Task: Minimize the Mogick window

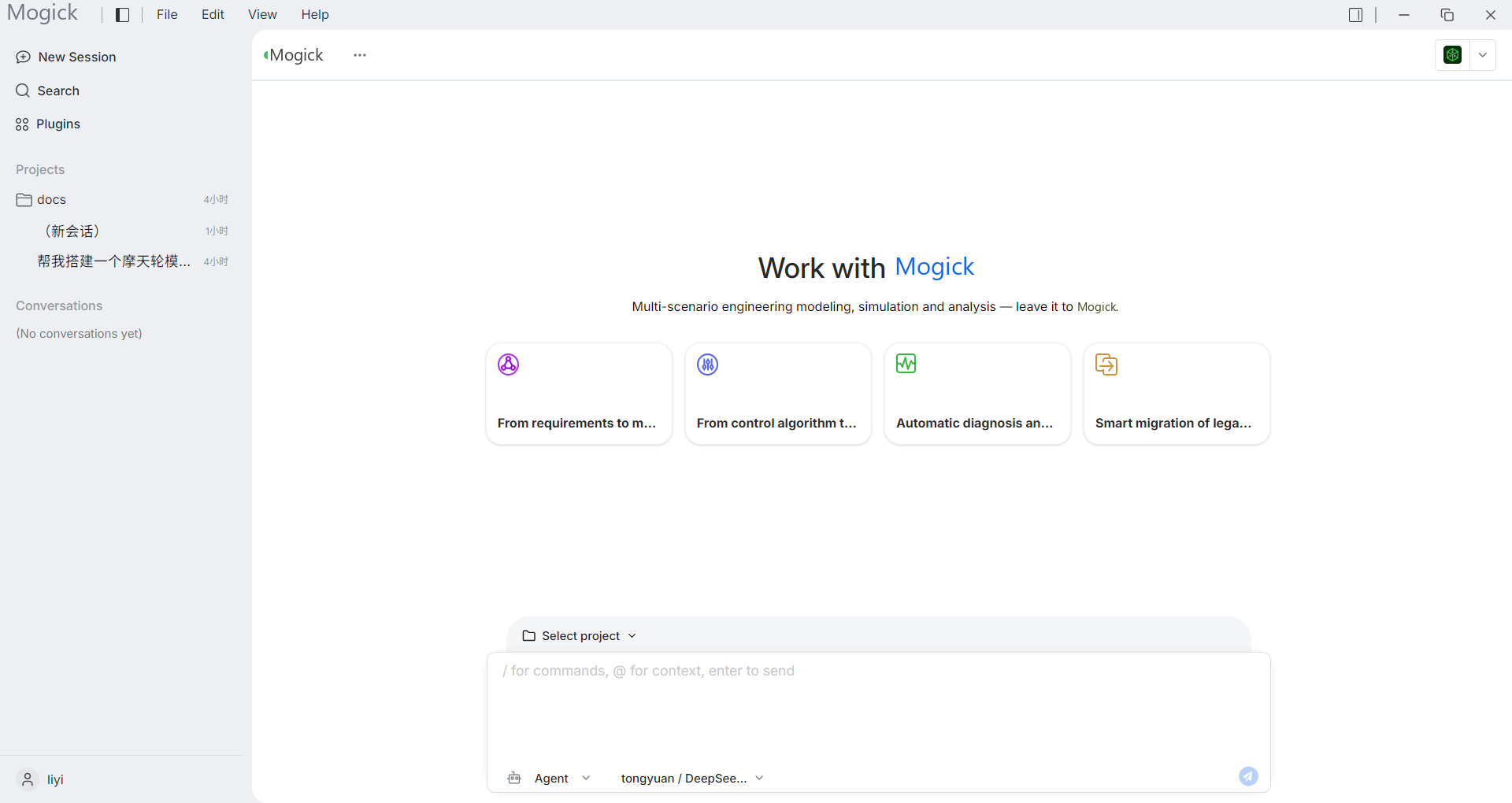Action: coord(1403,15)
